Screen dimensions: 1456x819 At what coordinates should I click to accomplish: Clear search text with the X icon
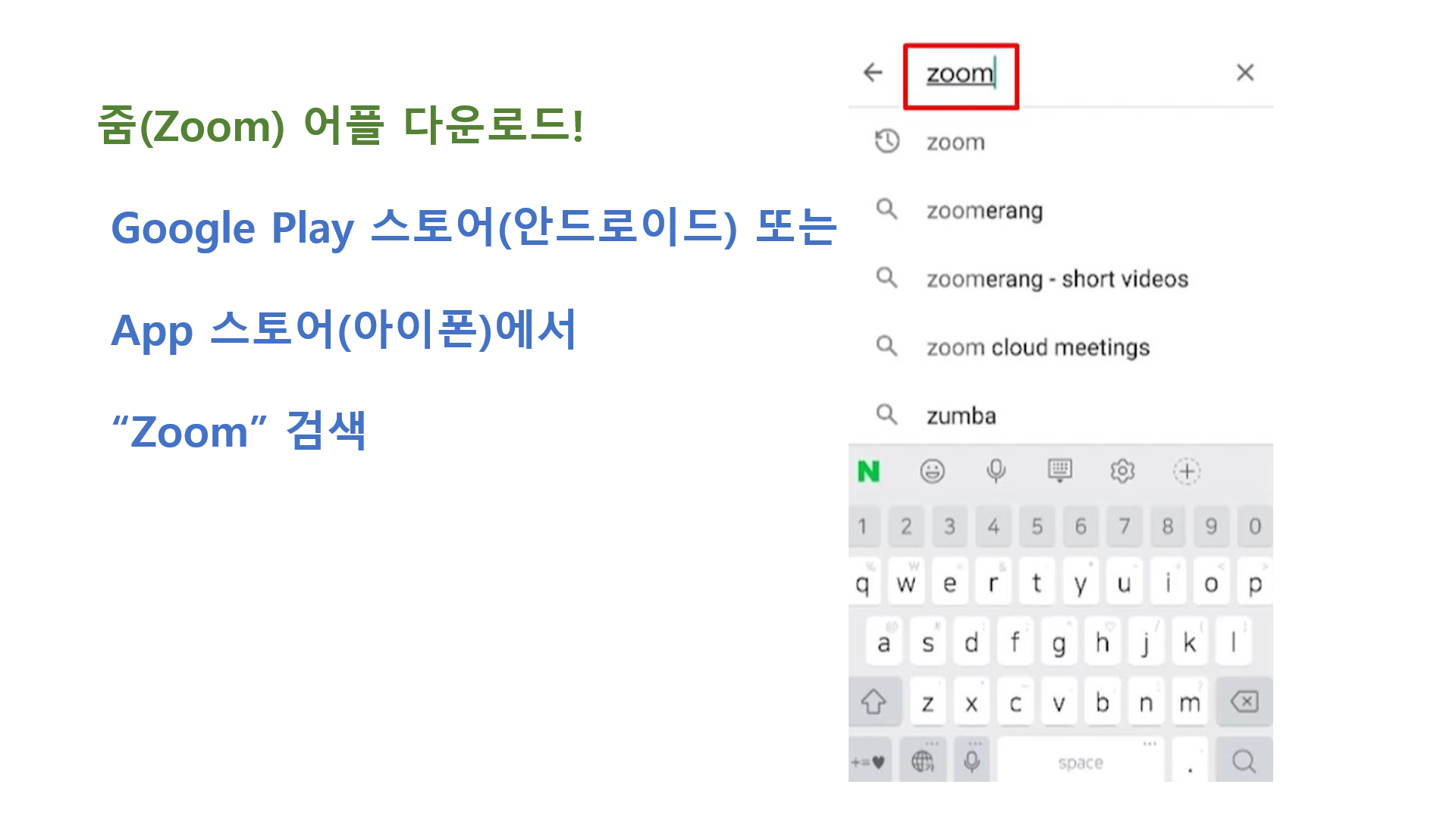coord(1244,73)
